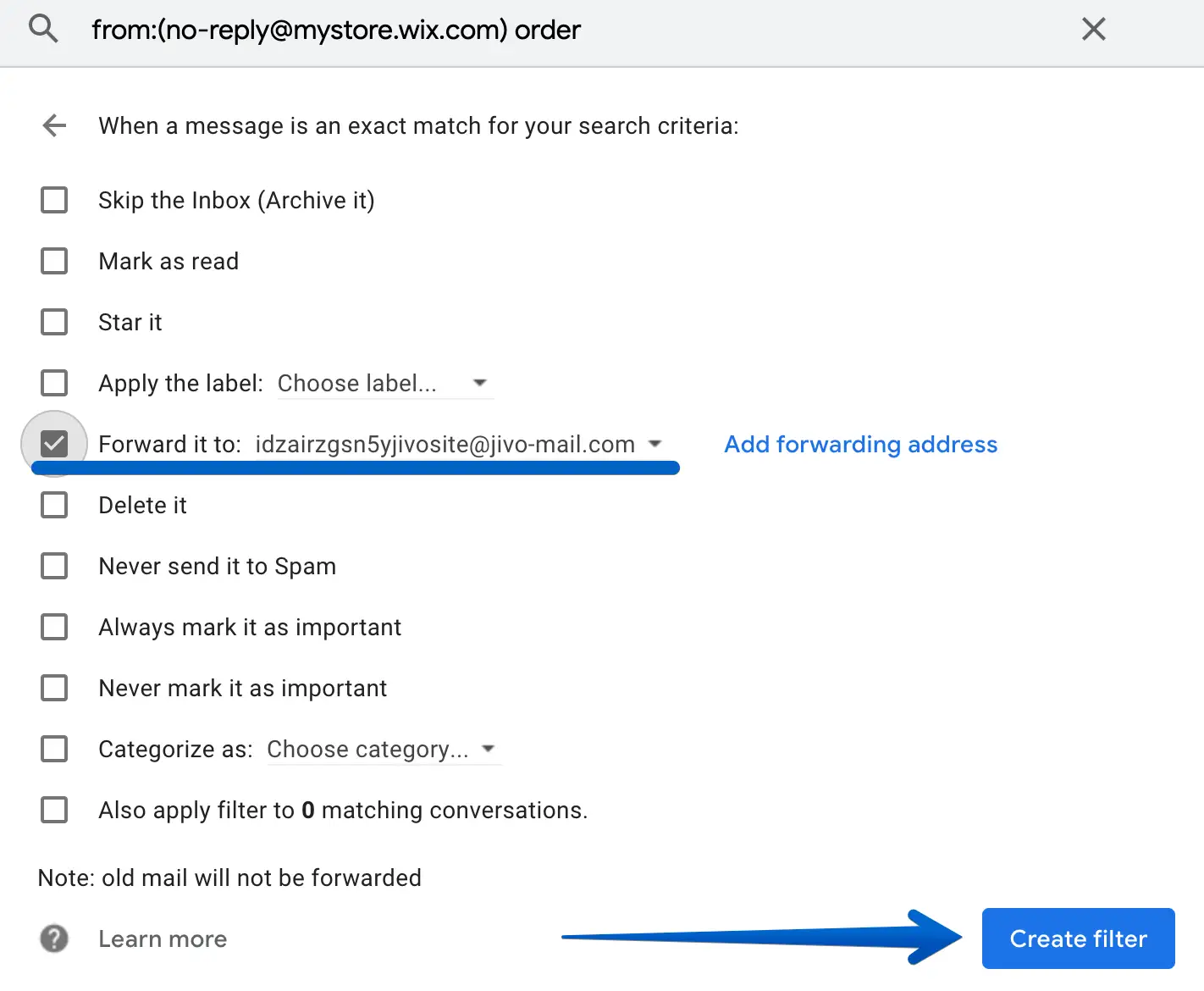This screenshot has width=1204, height=991.
Task: Tick the Mark as read checkbox
Action: coord(54,261)
